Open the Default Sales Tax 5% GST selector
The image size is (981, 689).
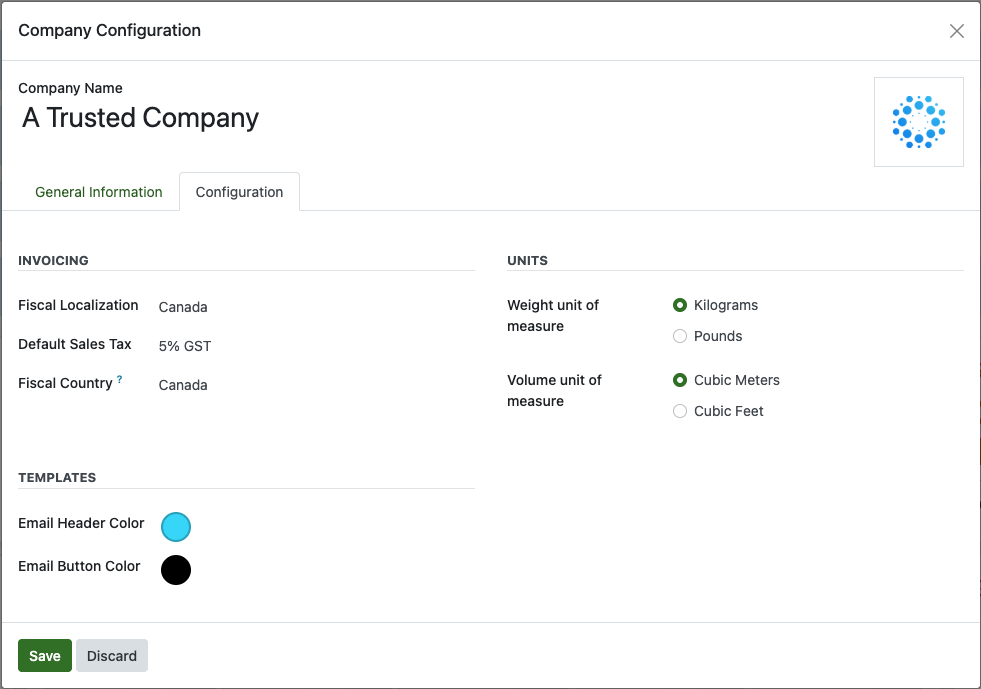pos(185,346)
